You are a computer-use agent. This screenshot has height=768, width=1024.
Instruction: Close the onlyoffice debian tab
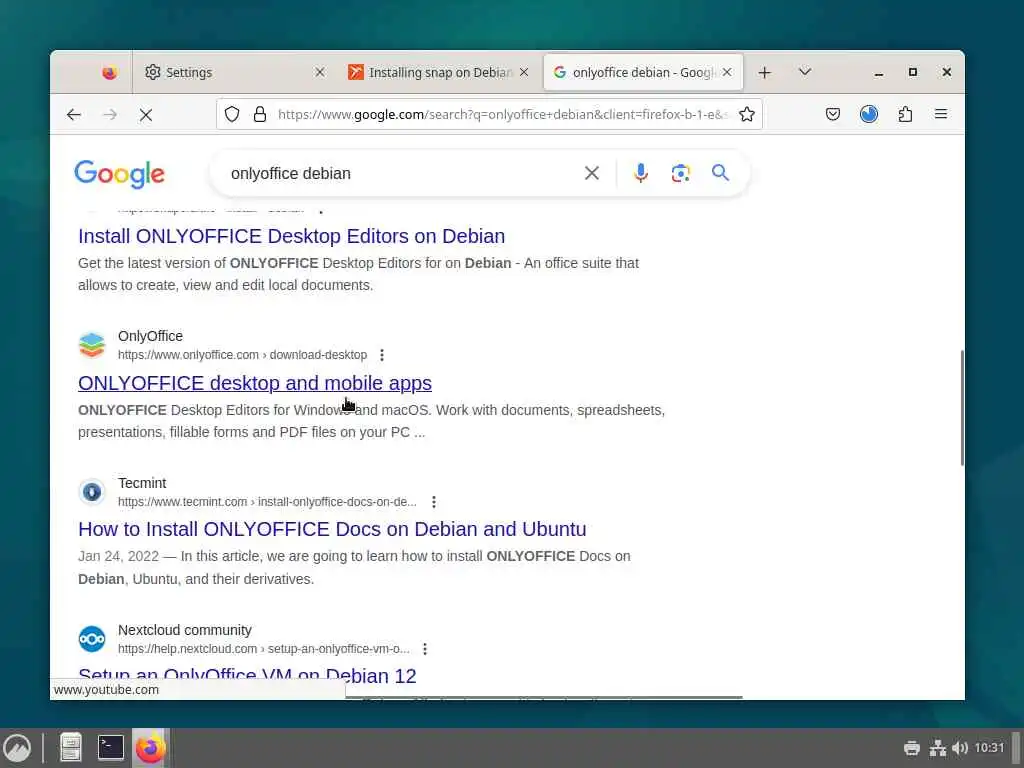(727, 72)
